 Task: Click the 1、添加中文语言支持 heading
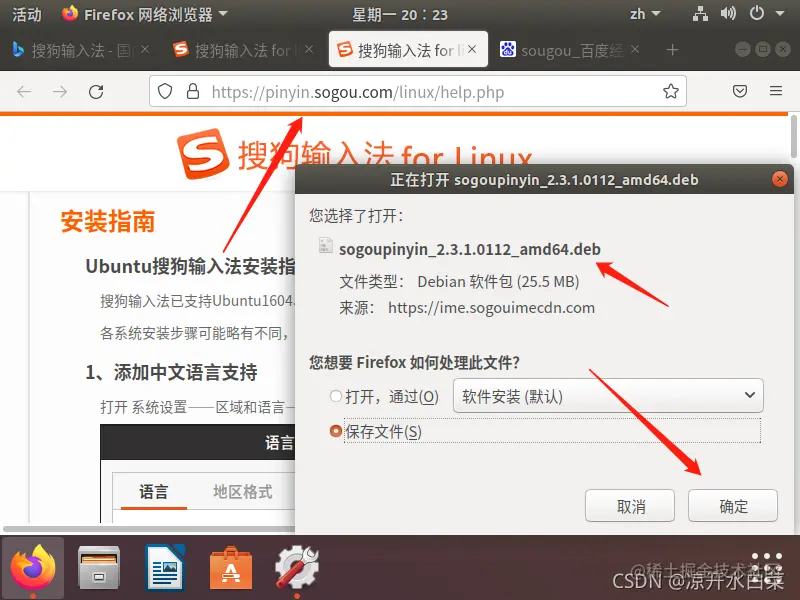pyautogui.click(x=171, y=372)
